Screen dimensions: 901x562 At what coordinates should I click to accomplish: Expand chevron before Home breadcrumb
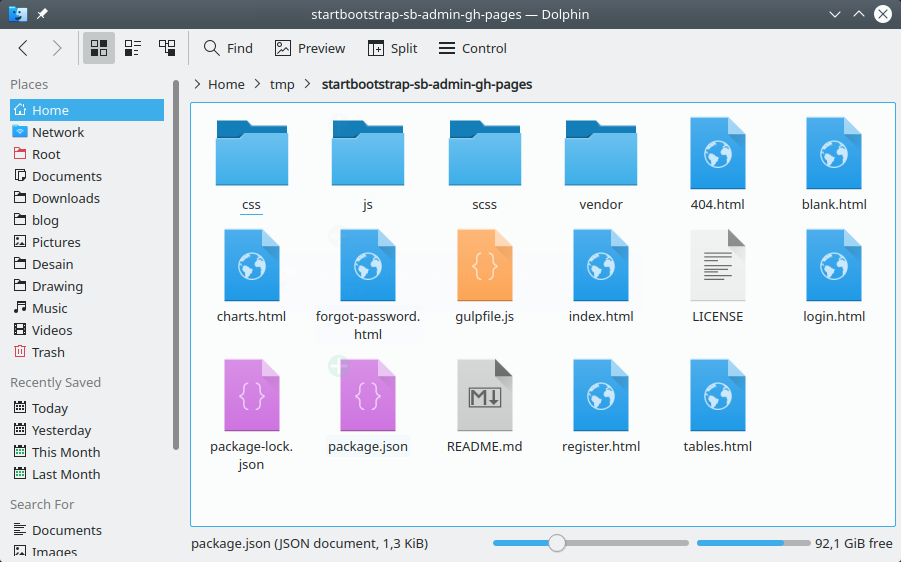pos(197,84)
